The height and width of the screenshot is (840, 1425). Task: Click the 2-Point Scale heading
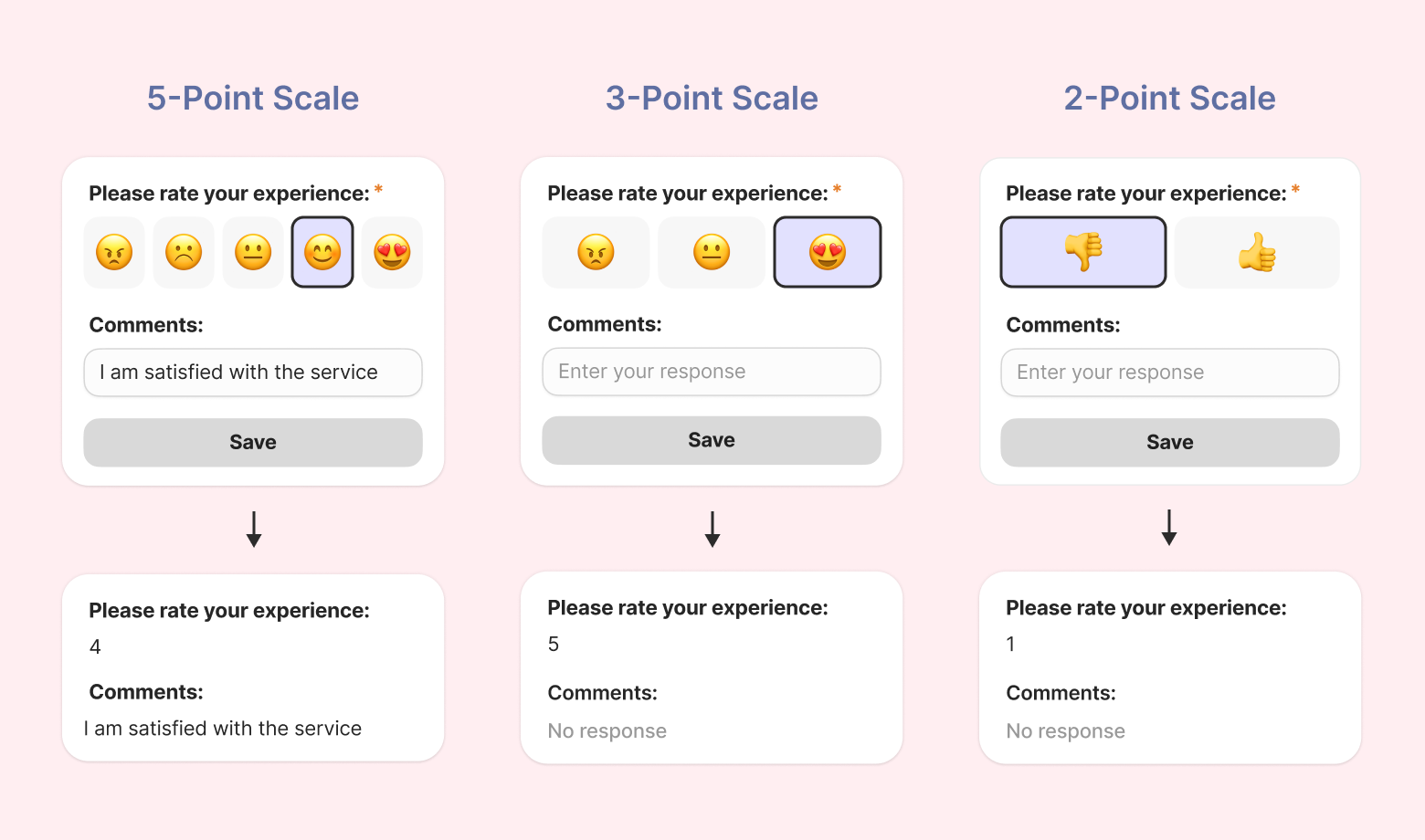1169,99
